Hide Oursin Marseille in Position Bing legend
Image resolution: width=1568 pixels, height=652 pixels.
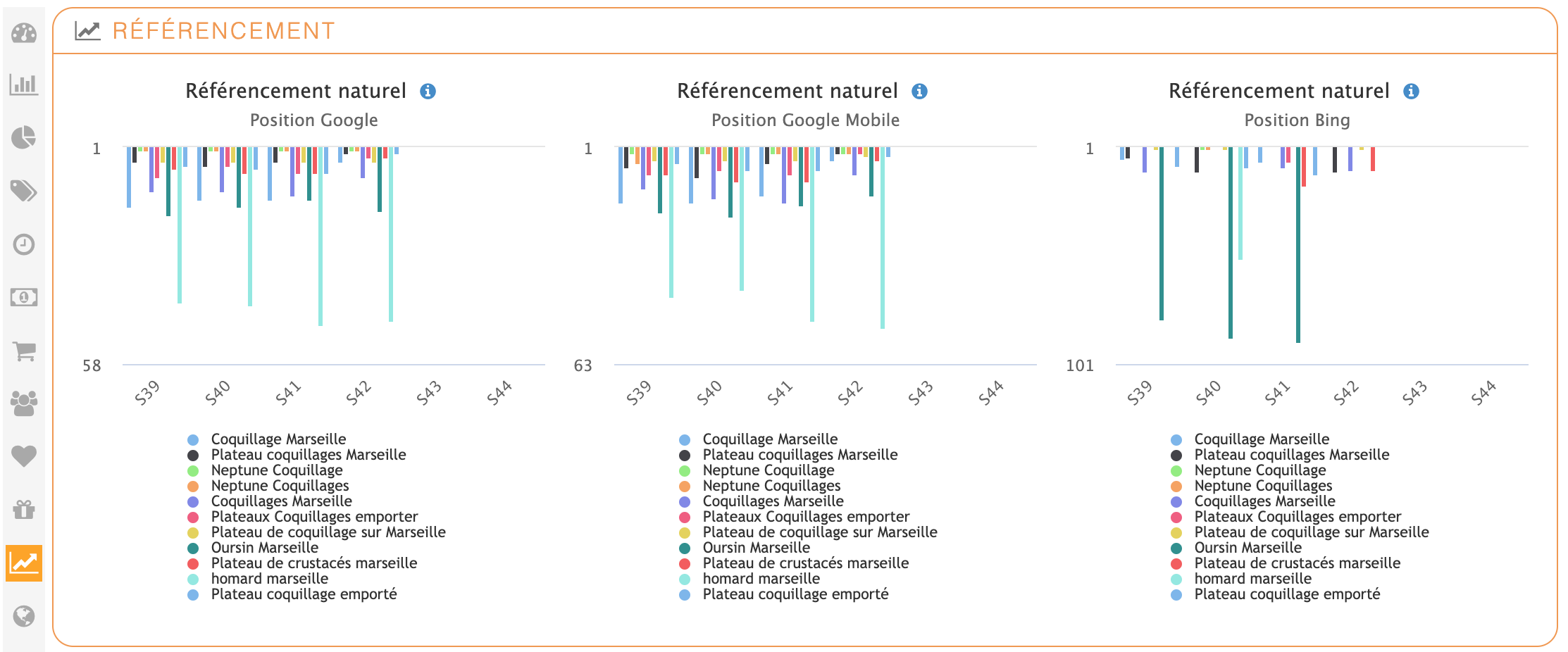point(1247,548)
